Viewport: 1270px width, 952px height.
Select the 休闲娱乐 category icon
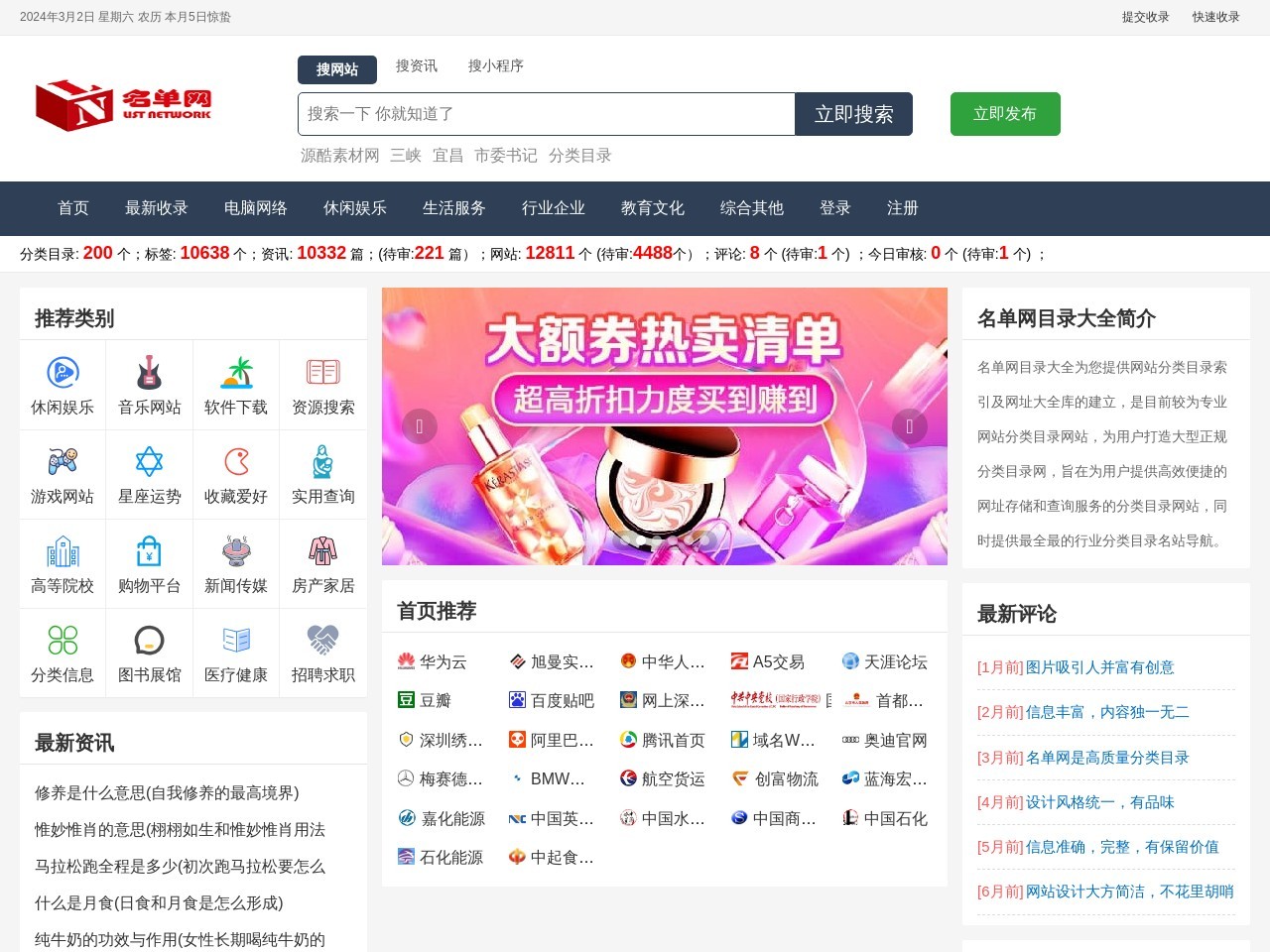pos(62,372)
